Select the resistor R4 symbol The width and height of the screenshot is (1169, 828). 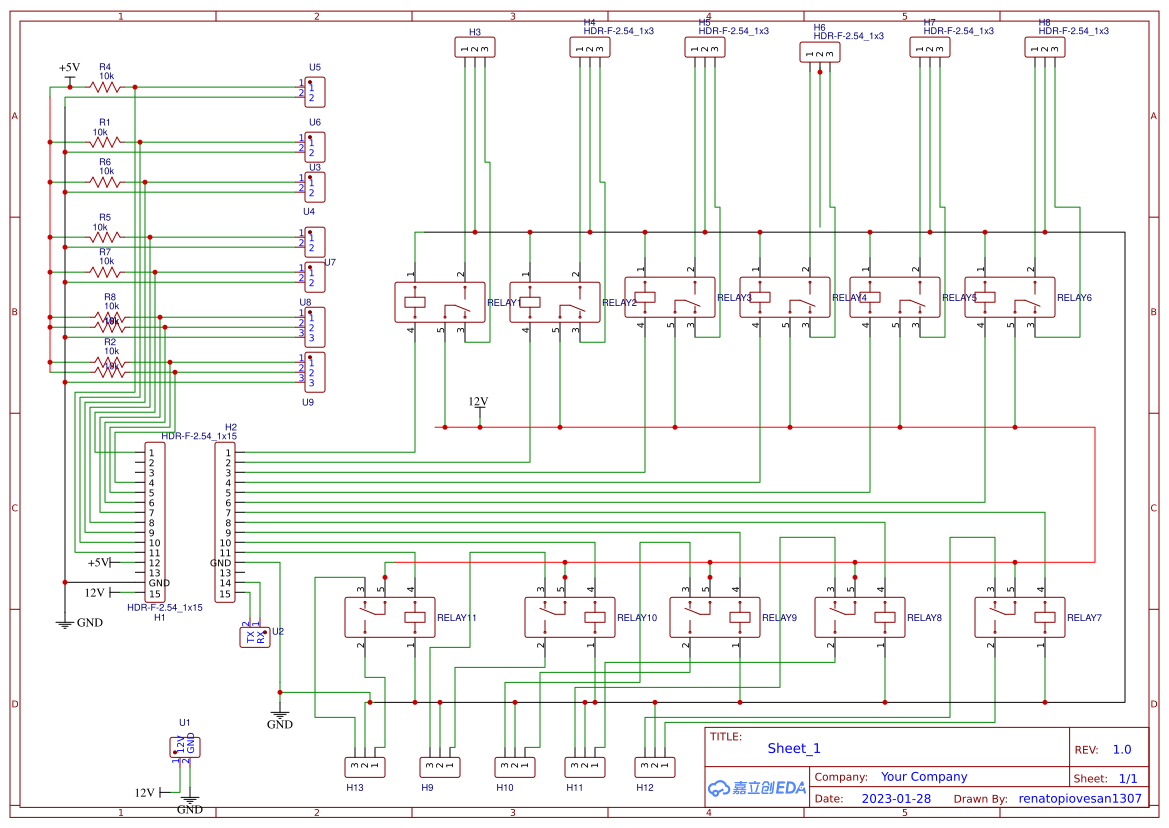[x=103, y=87]
